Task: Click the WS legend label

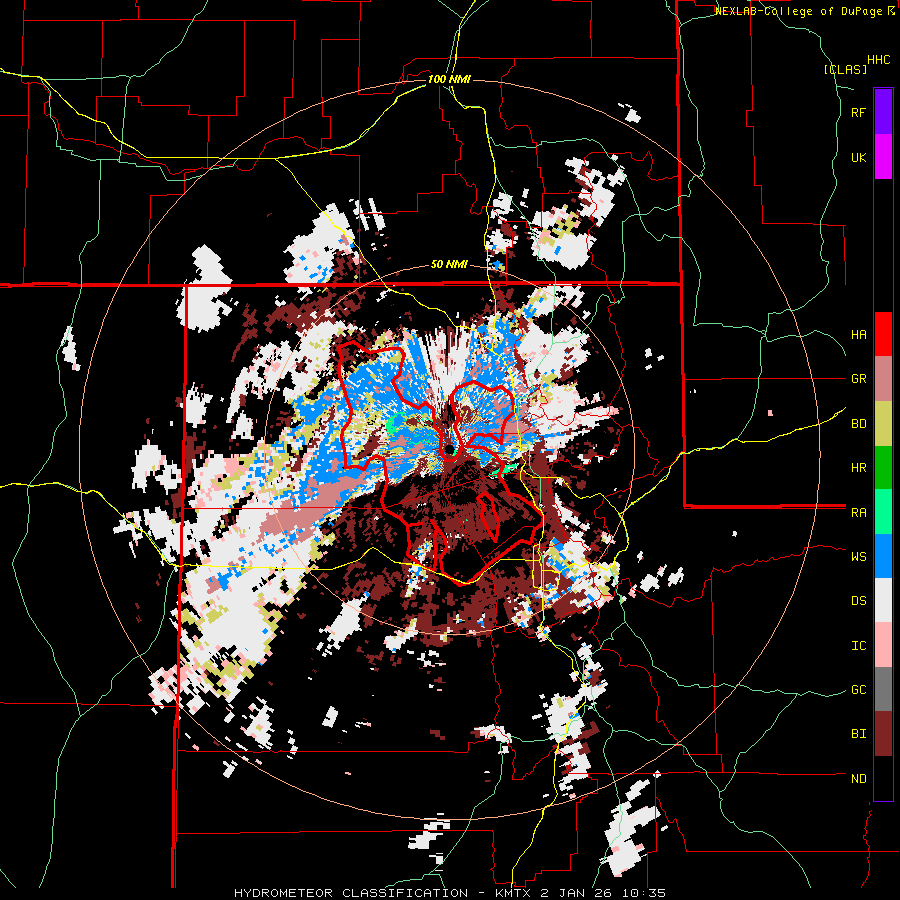Action: click(x=858, y=557)
